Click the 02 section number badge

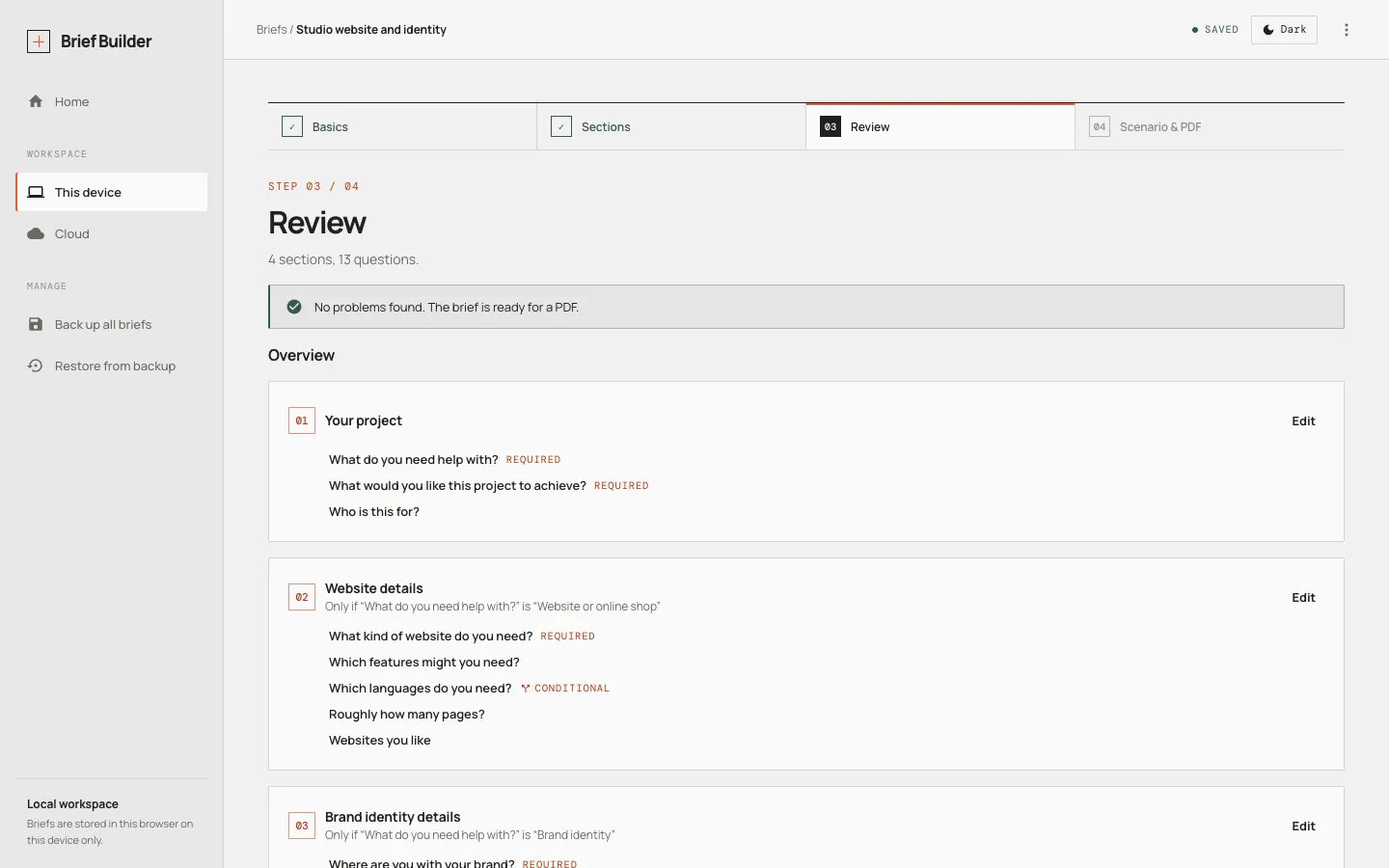302,597
